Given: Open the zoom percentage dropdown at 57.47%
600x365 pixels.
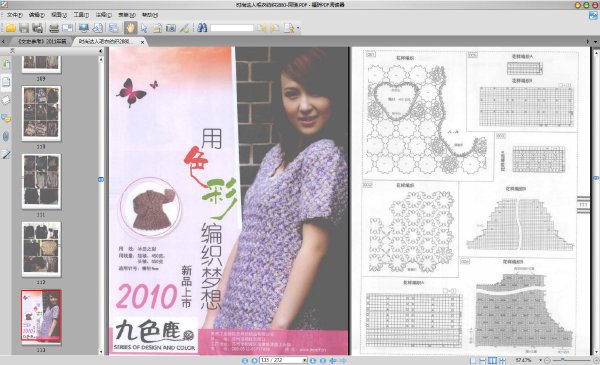Looking at the screenshot, I should point(541,360).
